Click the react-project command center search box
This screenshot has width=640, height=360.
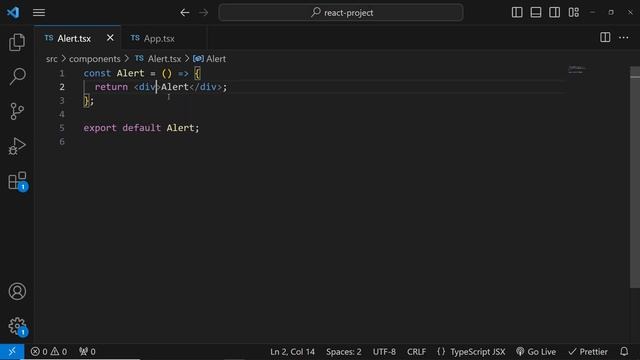tap(341, 13)
